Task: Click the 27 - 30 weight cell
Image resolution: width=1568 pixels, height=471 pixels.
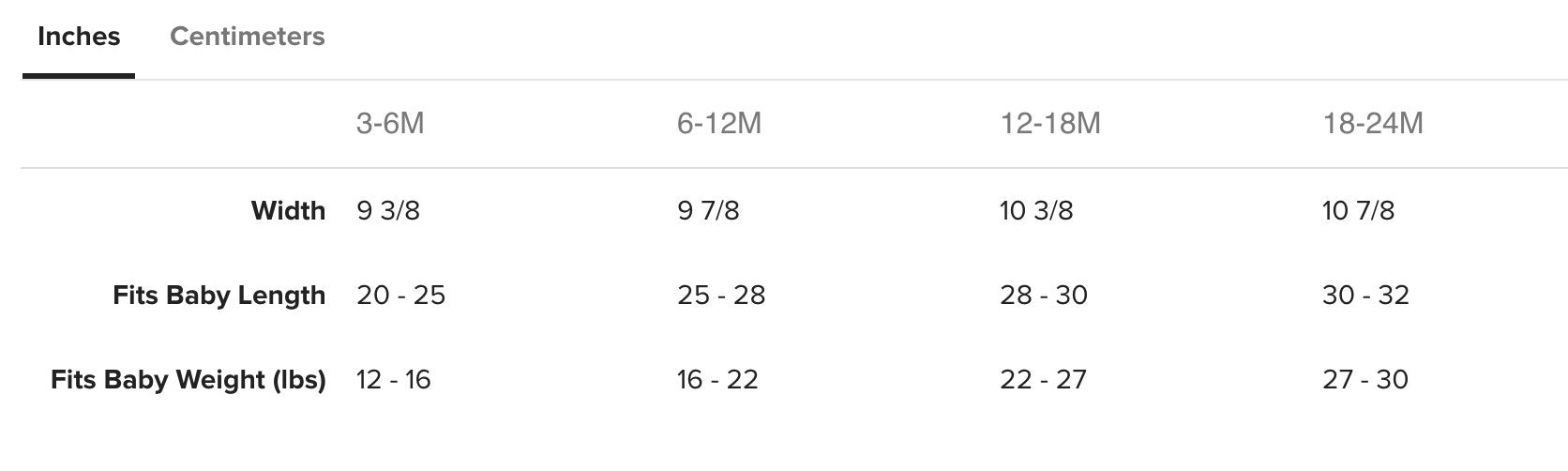Action: click(1365, 380)
